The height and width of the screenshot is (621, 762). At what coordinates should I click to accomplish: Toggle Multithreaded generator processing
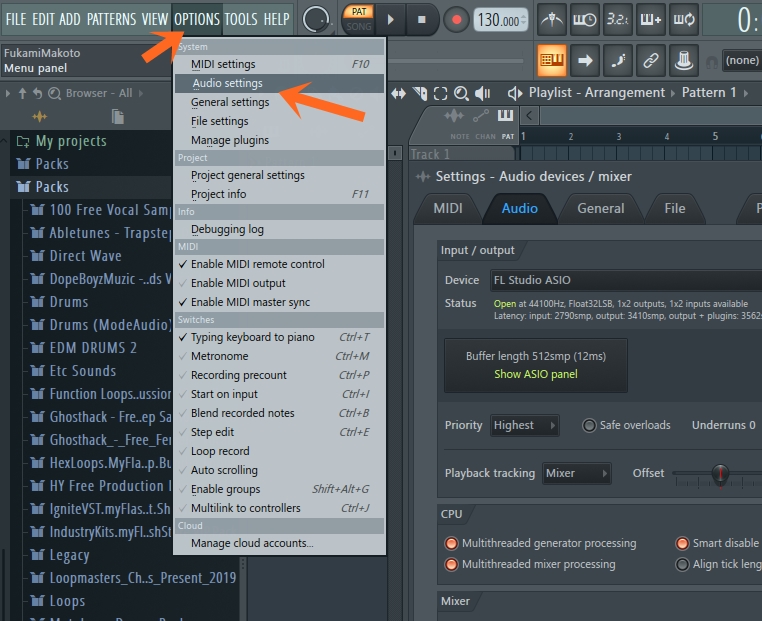pyautogui.click(x=451, y=543)
